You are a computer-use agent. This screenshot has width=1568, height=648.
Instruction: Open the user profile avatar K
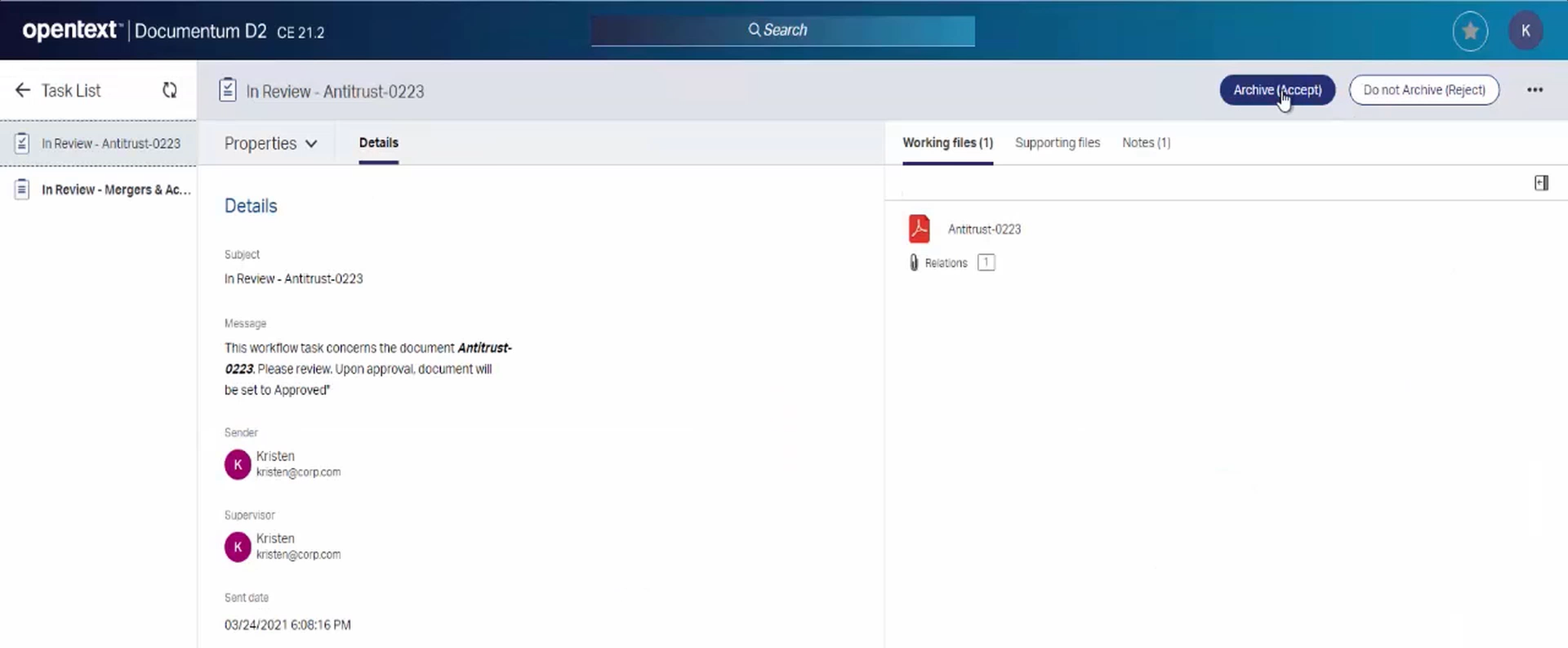click(x=1525, y=32)
